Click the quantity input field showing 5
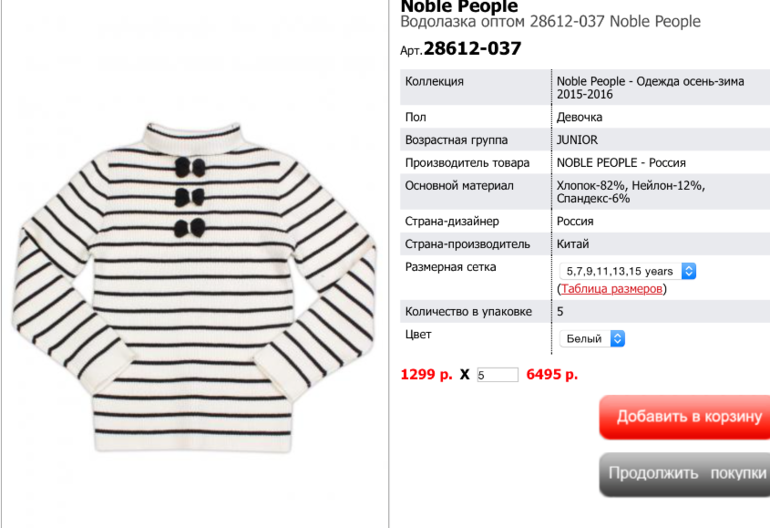The width and height of the screenshot is (770, 528). [x=497, y=375]
